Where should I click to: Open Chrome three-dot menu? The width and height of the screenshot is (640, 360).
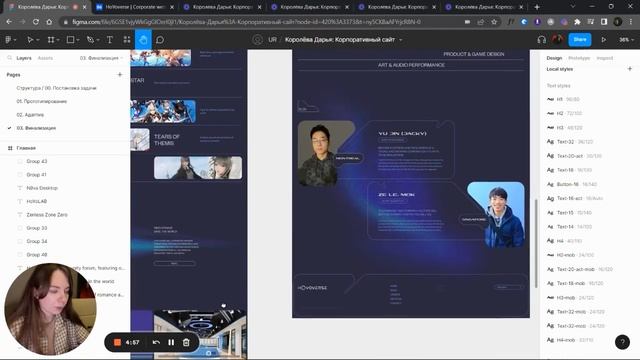[631, 22]
